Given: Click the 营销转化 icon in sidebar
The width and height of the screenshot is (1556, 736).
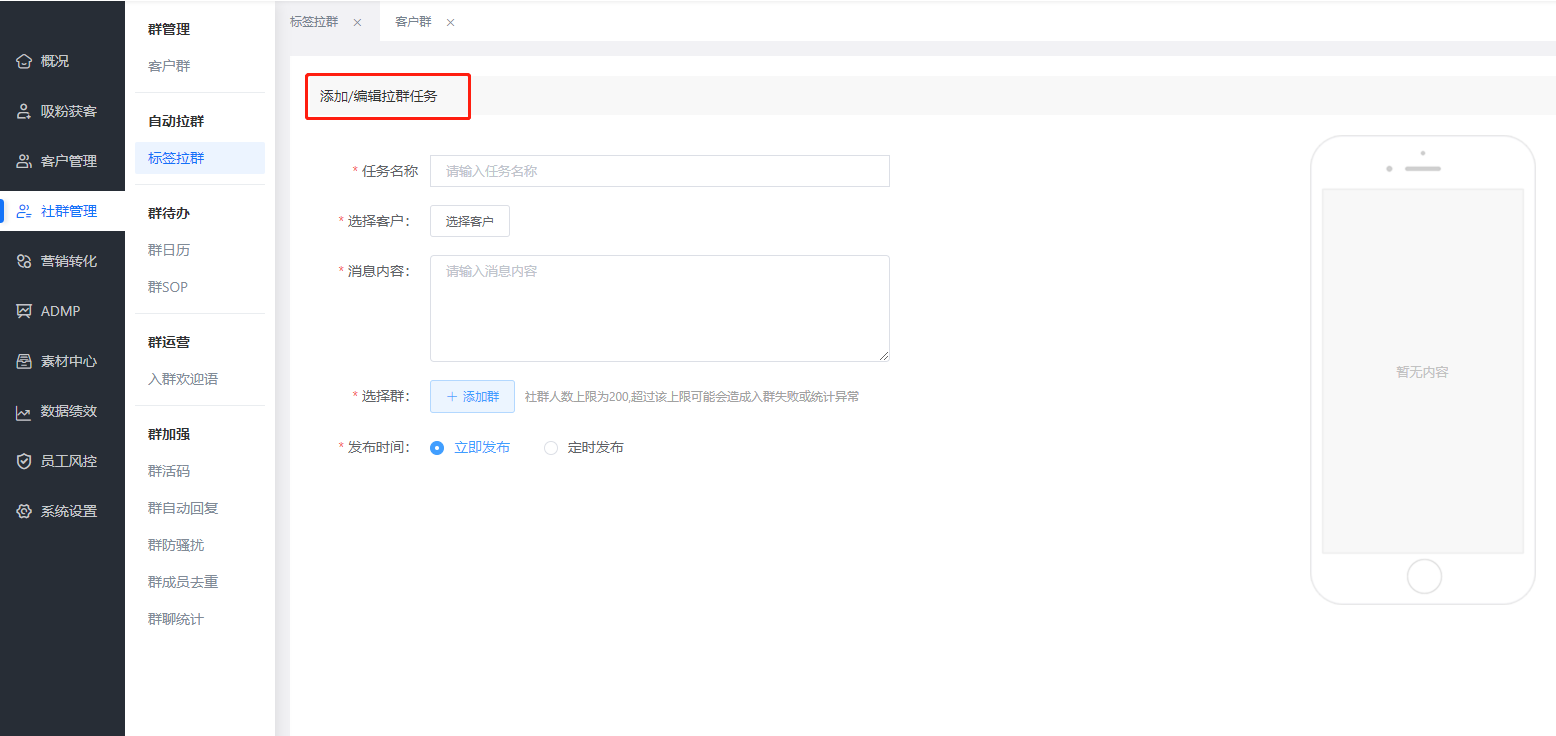Looking at the screenshot, I should 24,261.
